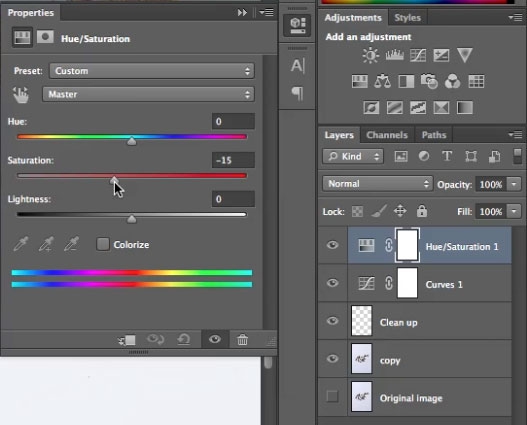The image size is (527, 425).
Task: Select the on-image targeted adjustment hand tool
Action: 21,95
